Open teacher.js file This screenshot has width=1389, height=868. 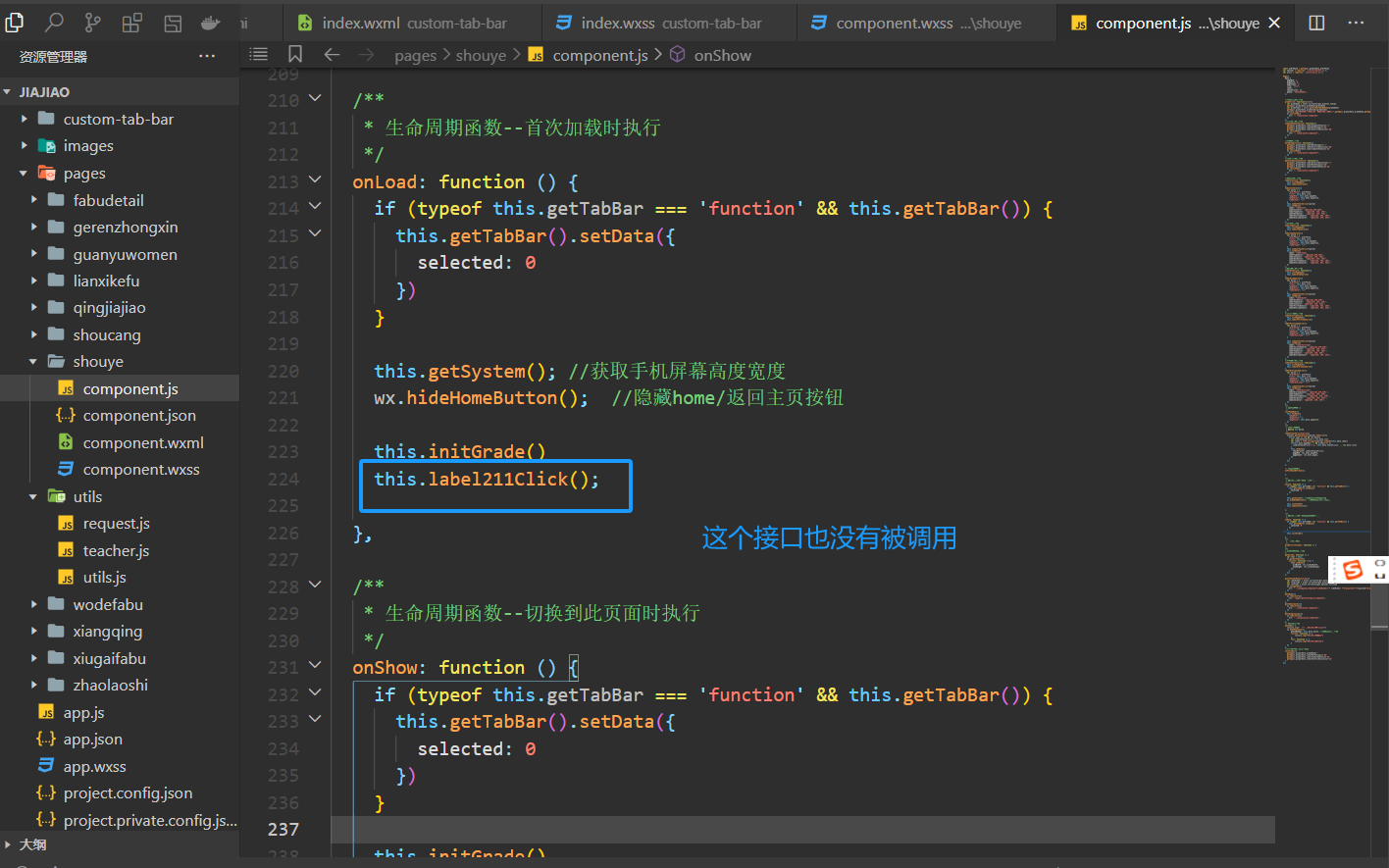click(120, 550)
